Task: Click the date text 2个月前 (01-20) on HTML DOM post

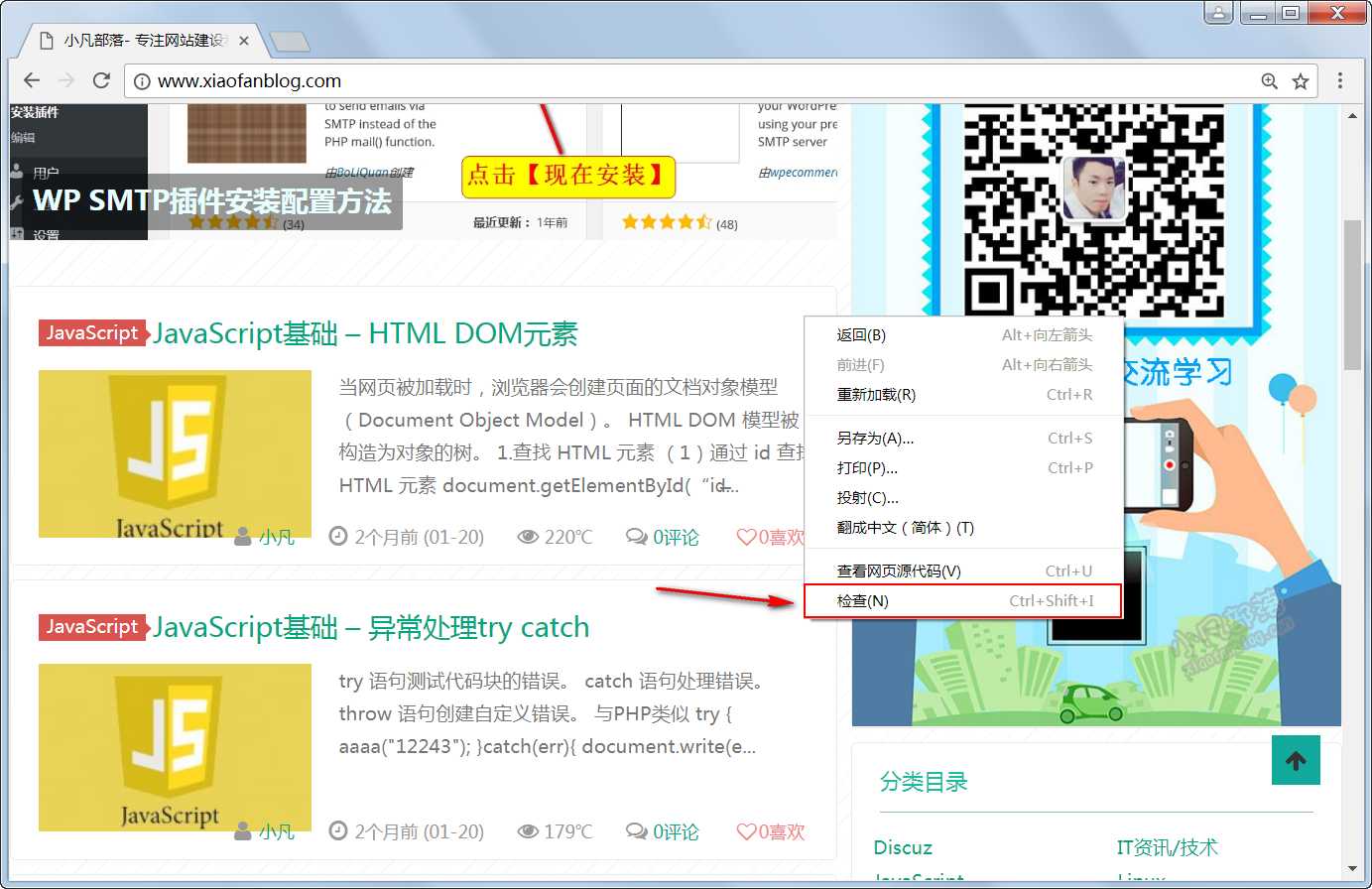Action: coord(419,537)
